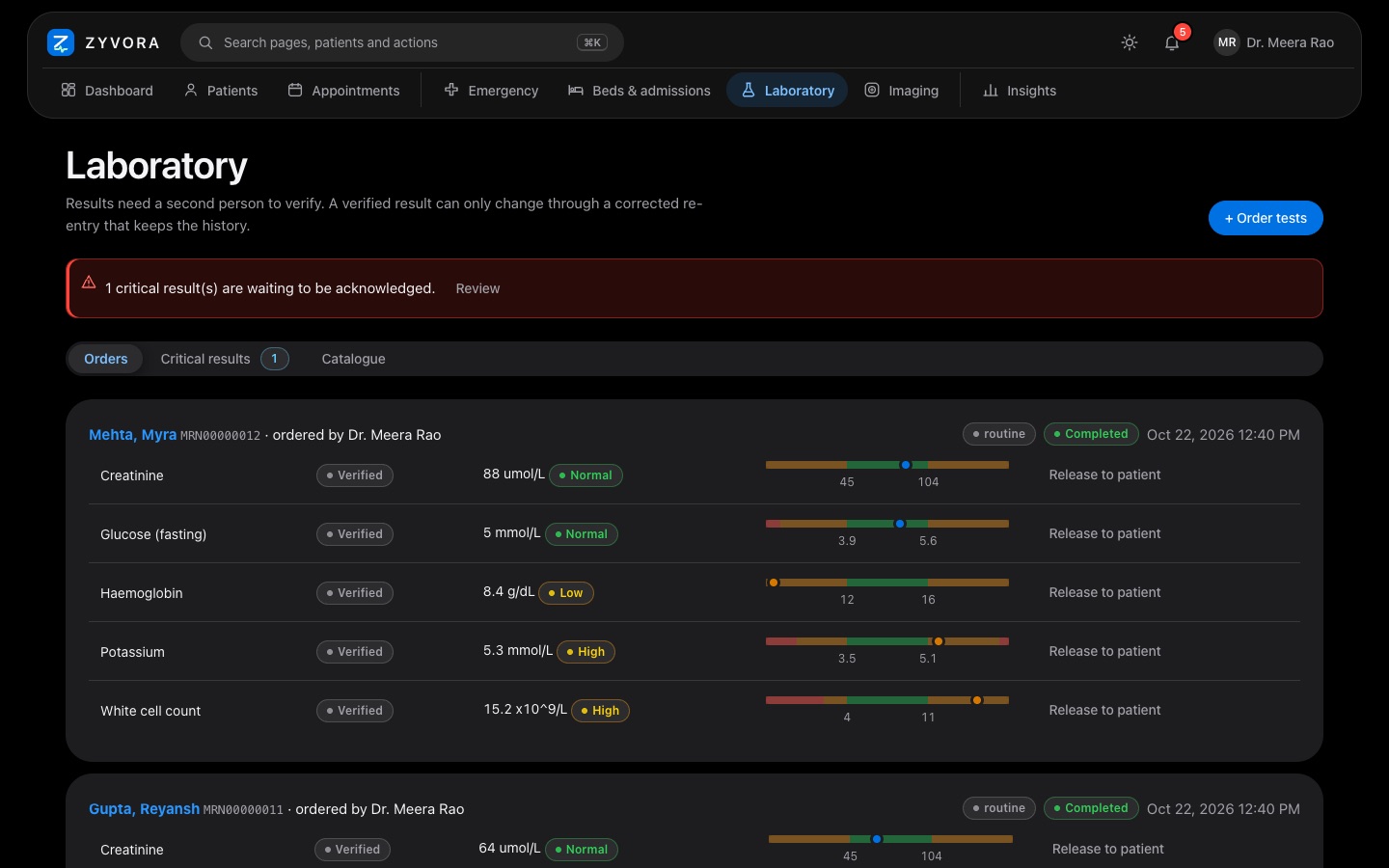
Task: Open the Catalogue tab
Action: coord(353,359)
